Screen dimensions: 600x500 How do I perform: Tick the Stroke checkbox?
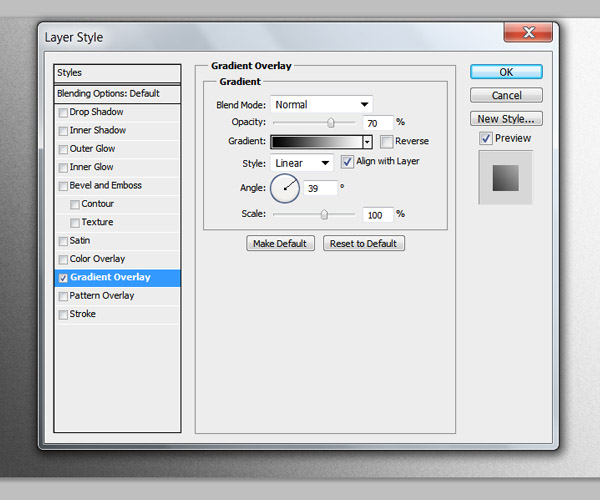coord(63,315)
